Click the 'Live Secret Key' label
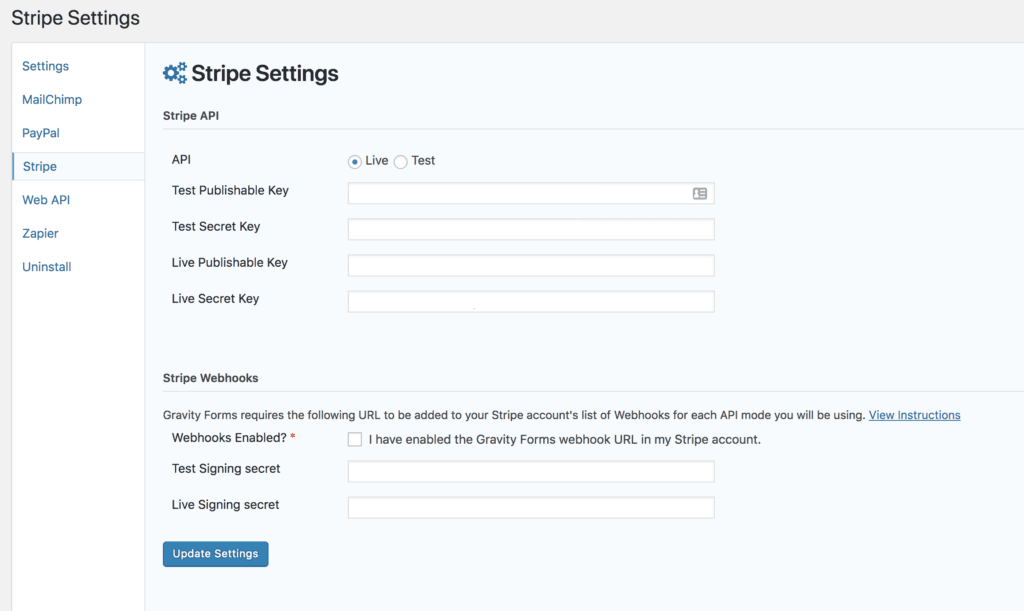Viewport: 1024px width, 611px height. coord(216,299)
